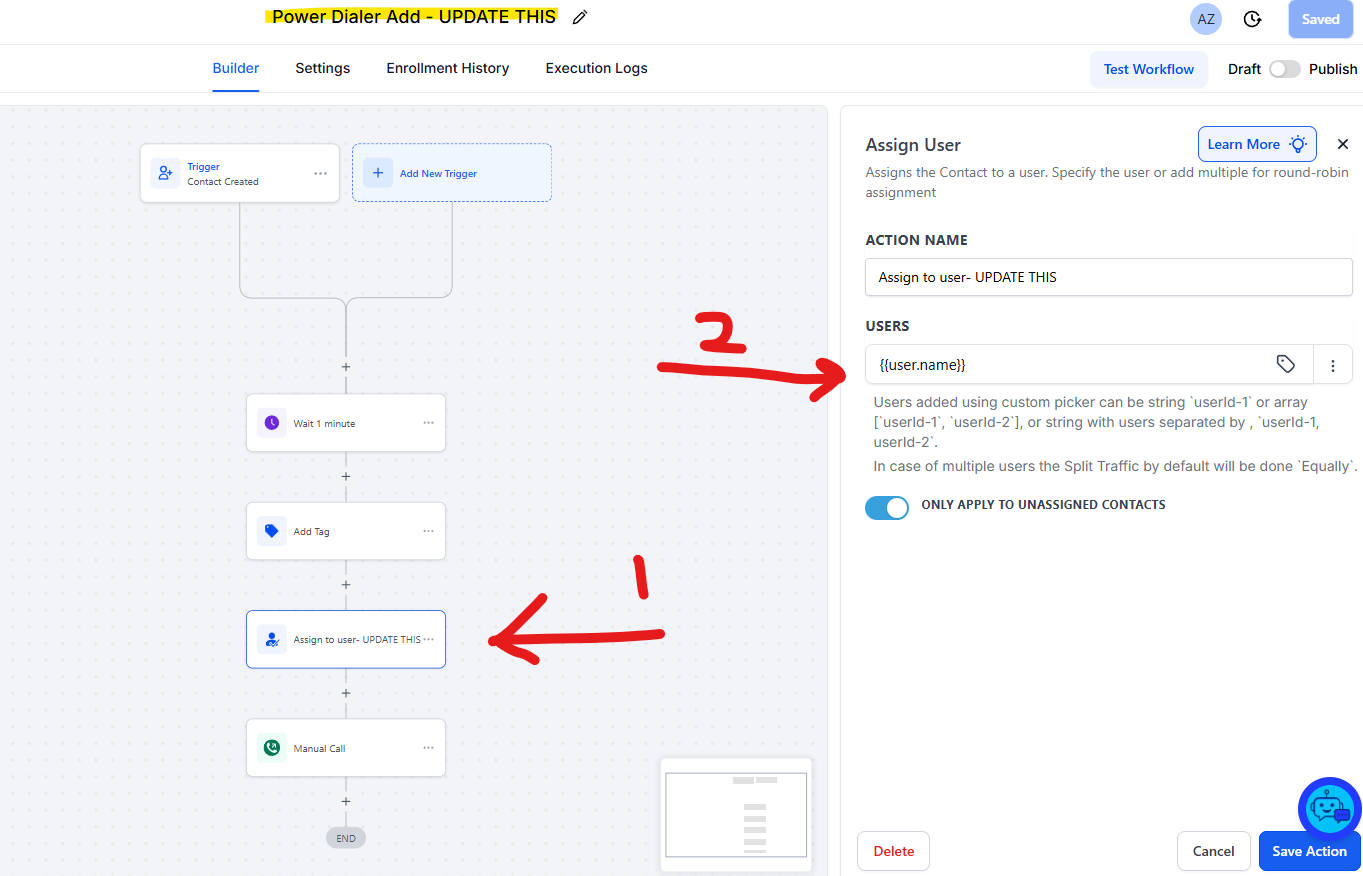This screenshot has width=1363, height=876.
Task: Open Wait 1 minute three-dot menu
Action: [x=428, y=423]
